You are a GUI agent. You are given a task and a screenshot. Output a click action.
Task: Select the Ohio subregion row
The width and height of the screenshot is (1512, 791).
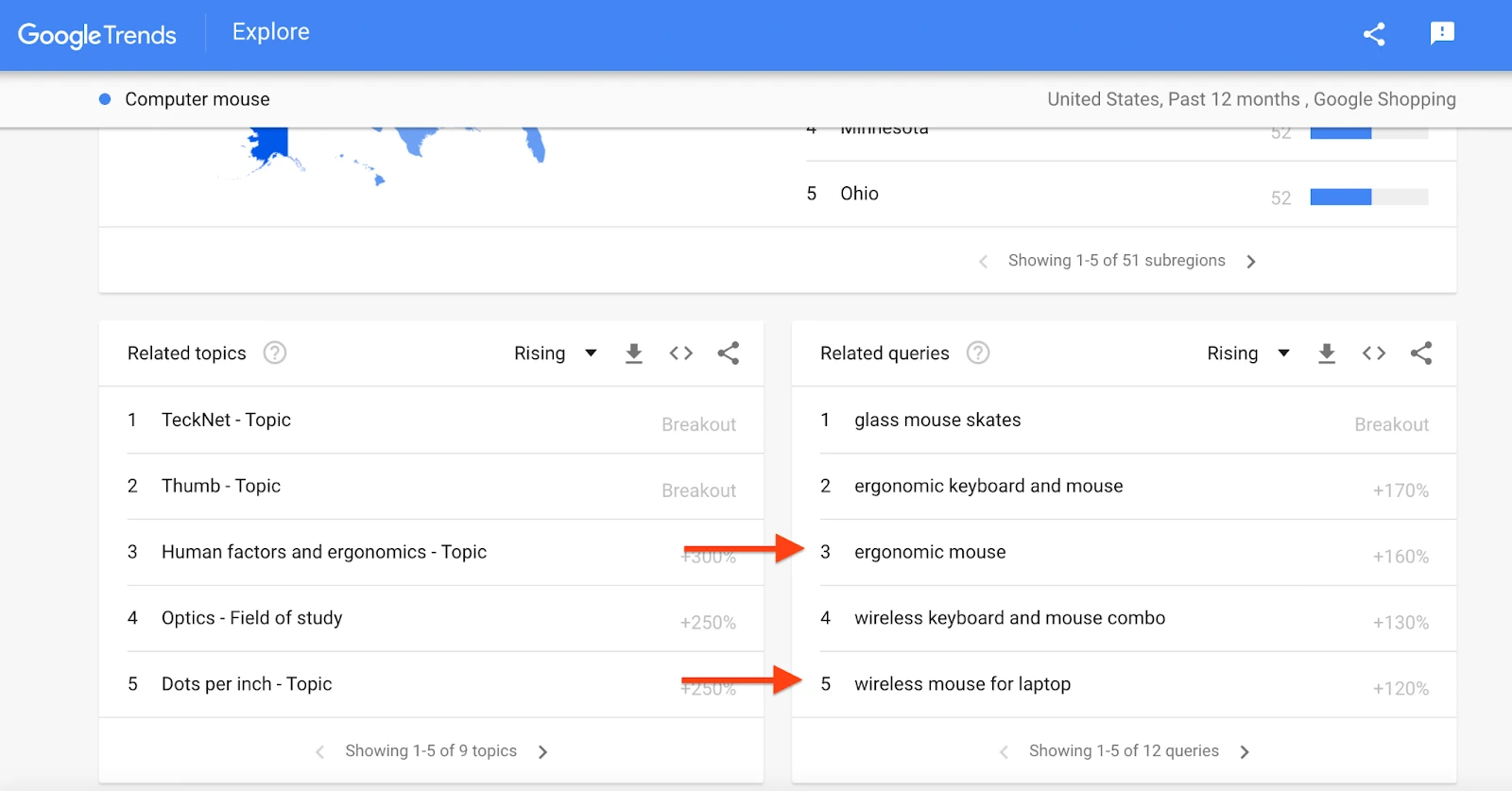[1131, 194]
